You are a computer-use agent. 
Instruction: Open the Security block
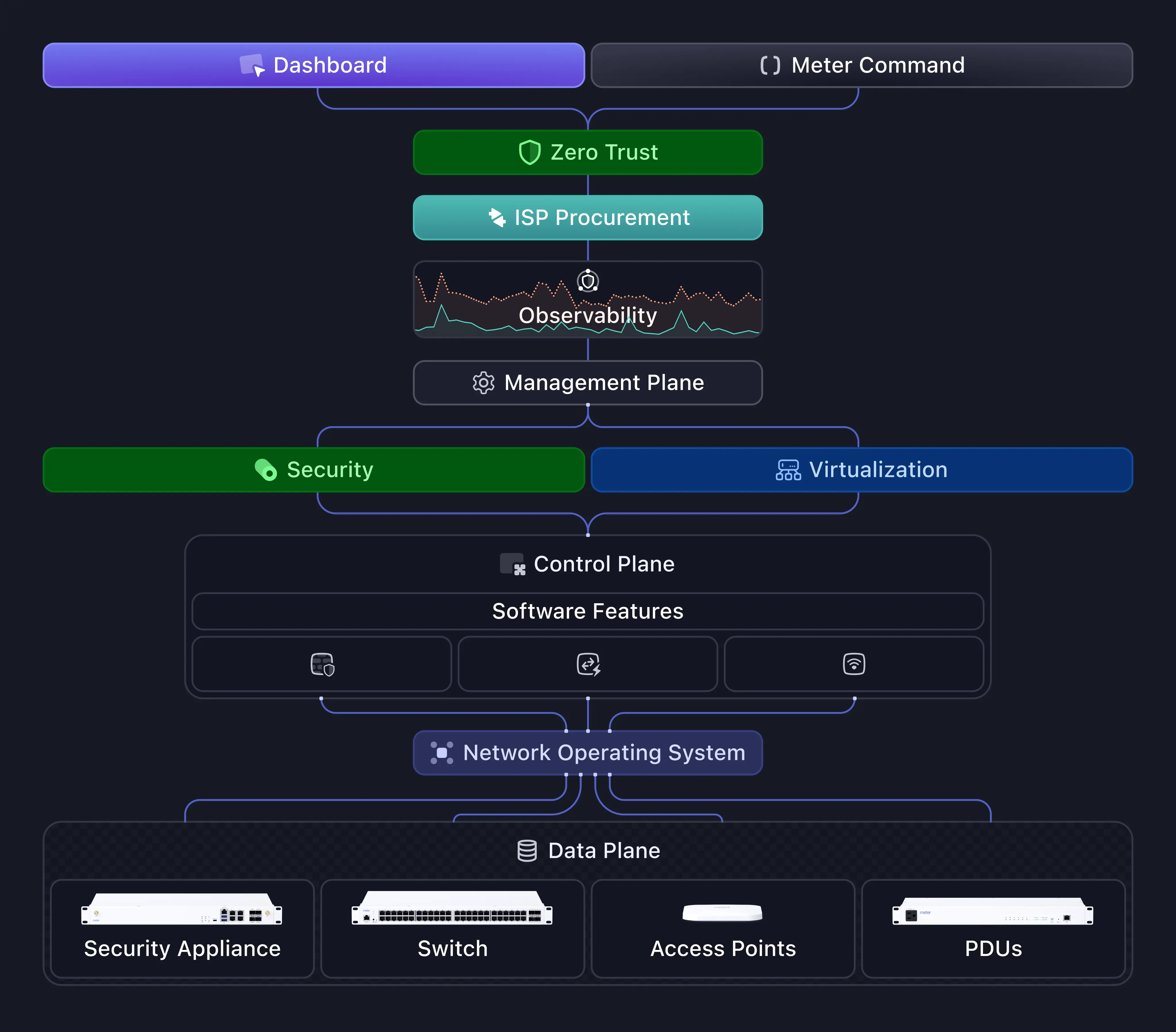(x=314, y=470)
